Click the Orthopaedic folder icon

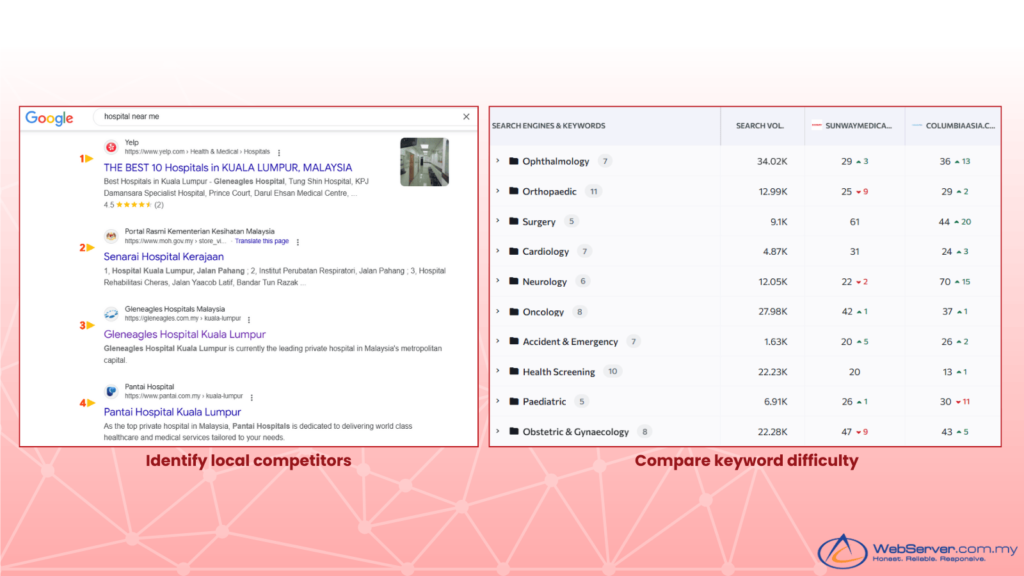coord(514,191)
